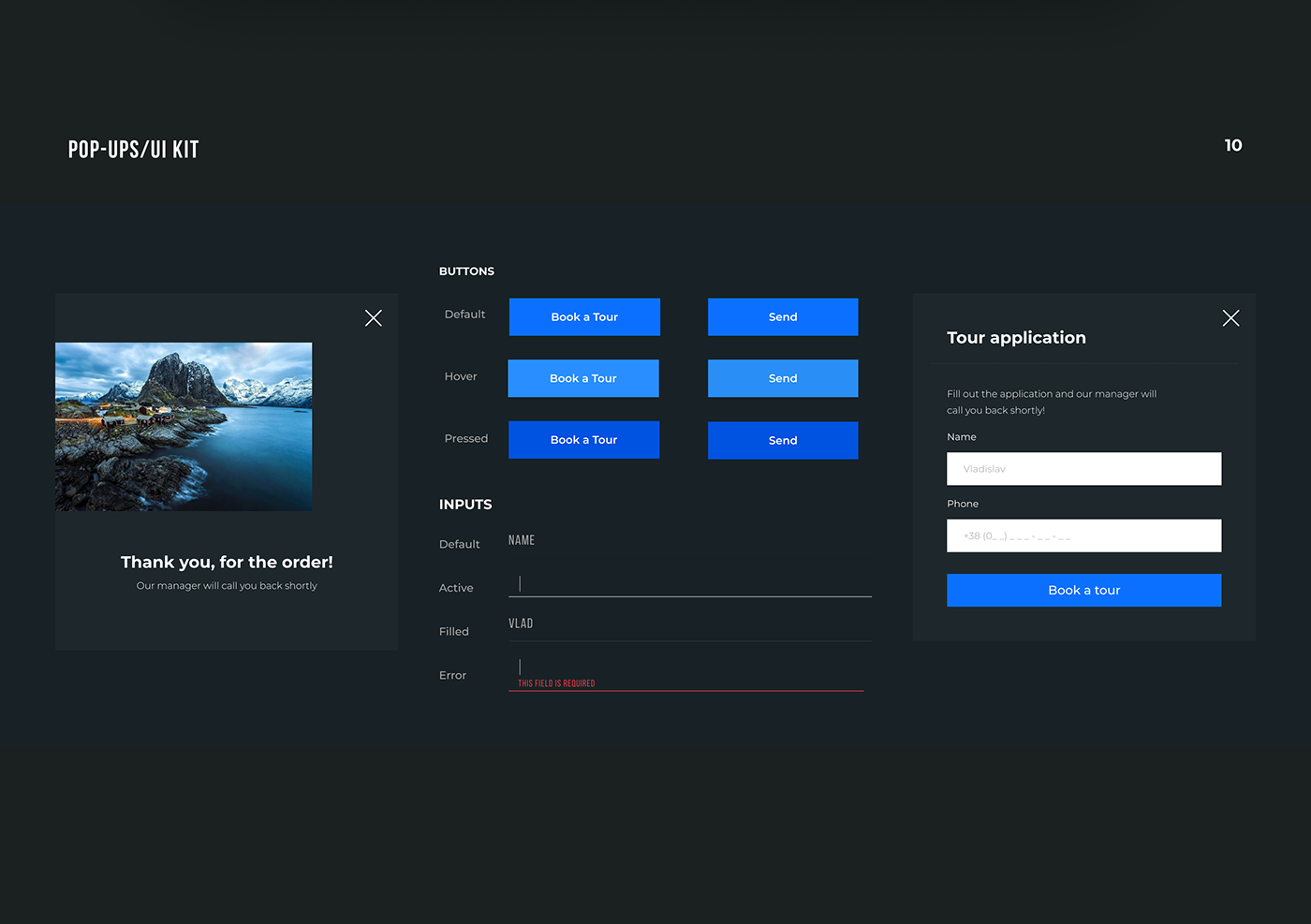Click the default Send button
The image size is (1311, 924).
[x=783, y=317]
